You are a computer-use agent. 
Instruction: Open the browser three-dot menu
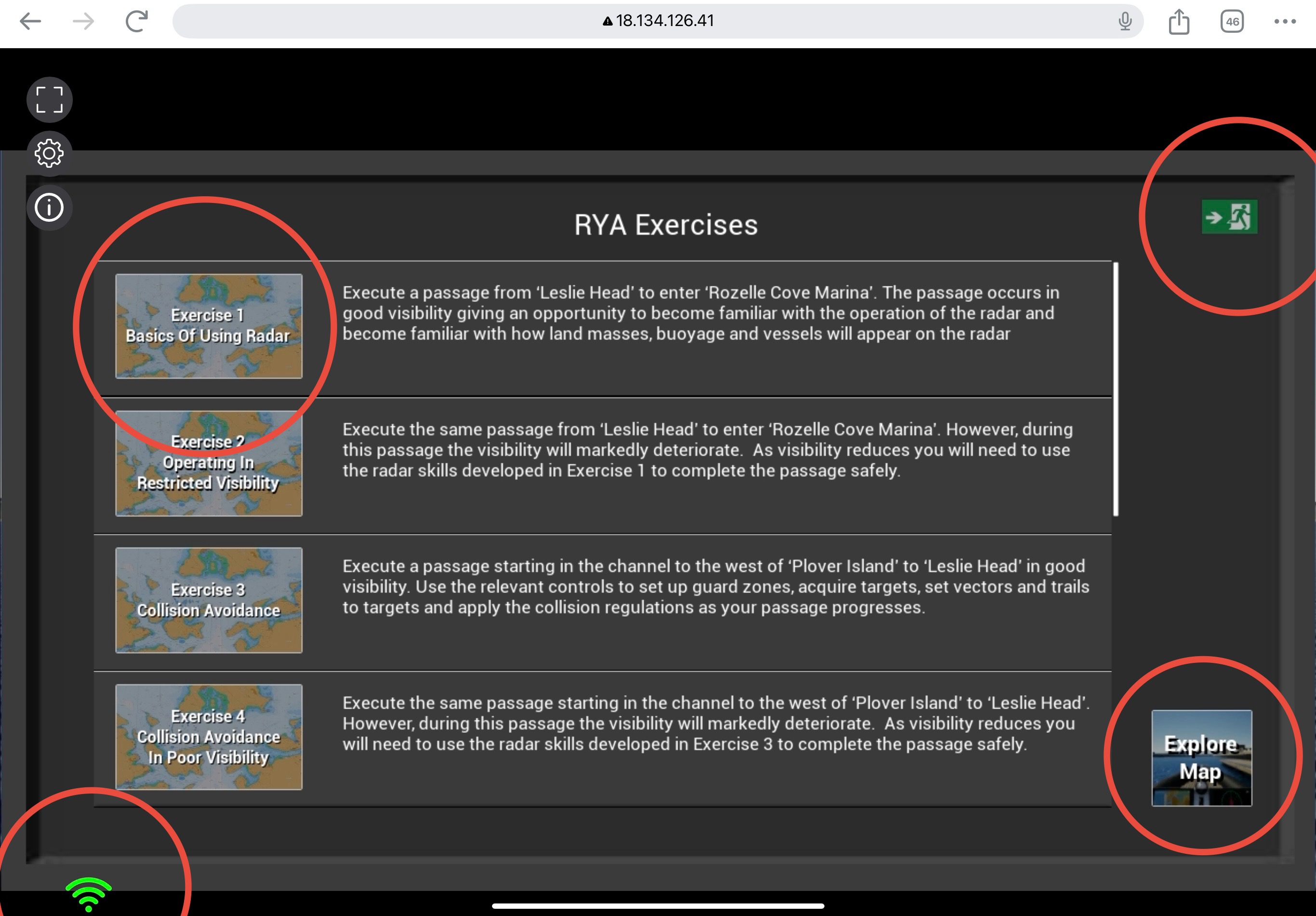coord(1285,22)
